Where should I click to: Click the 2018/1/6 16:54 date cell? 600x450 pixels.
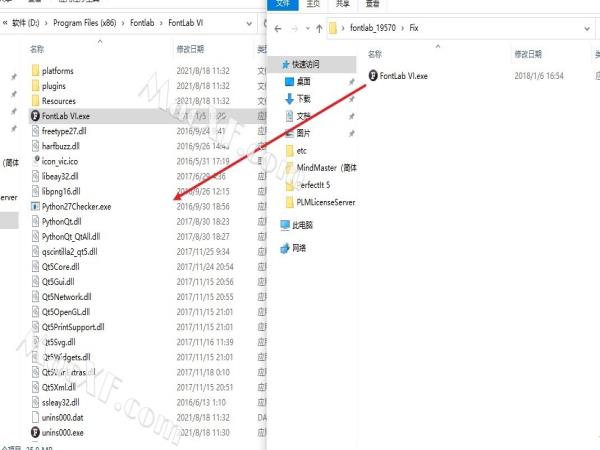pyautogui.click(x=539, y=76)
